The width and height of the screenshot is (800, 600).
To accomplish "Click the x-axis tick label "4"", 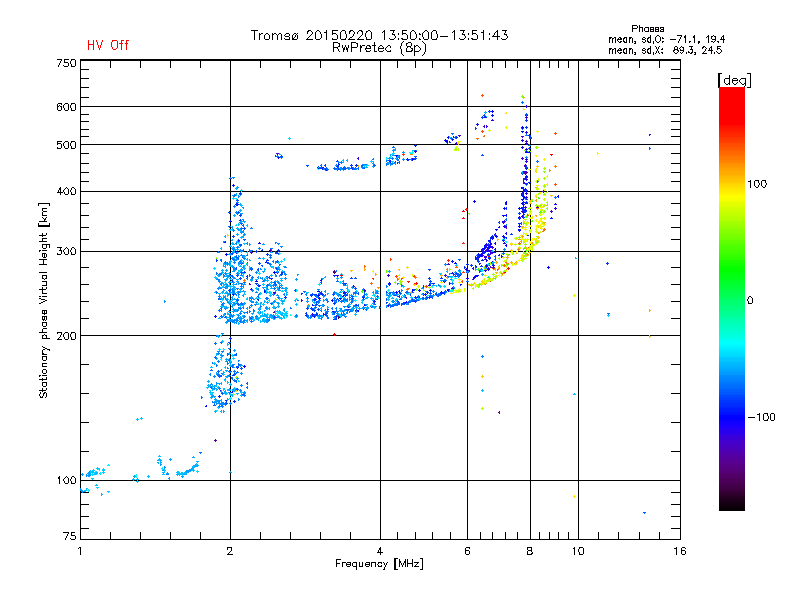I will 380,551.
